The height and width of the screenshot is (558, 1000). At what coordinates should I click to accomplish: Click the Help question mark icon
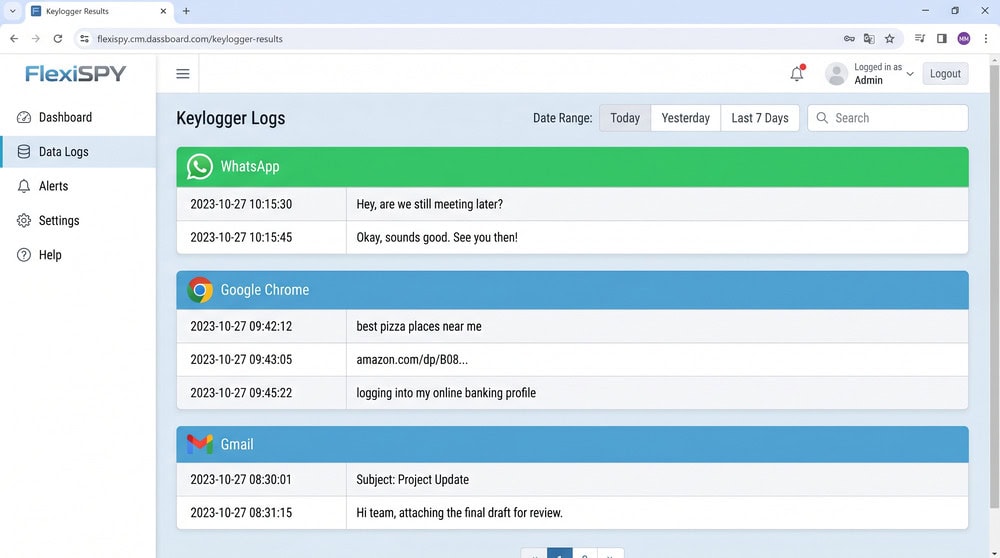point(24,255)
